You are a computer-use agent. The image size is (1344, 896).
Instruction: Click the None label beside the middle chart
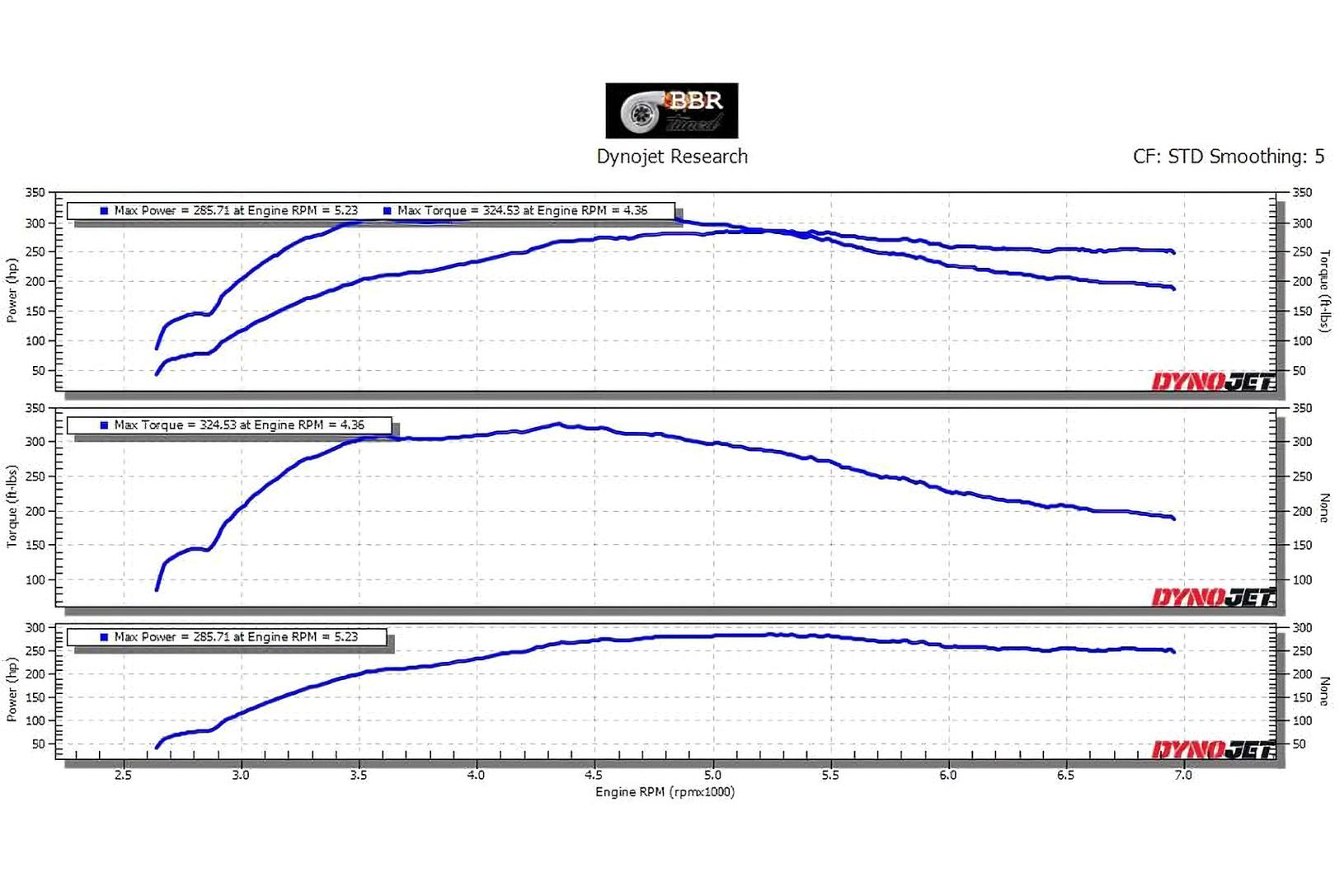tap(1325, 508)
